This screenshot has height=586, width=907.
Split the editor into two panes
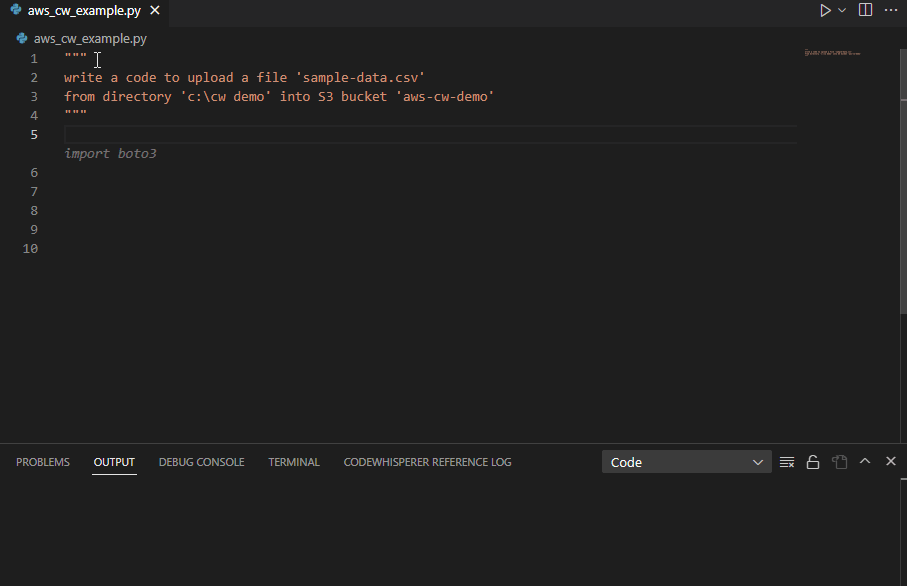pyautogui.click(x=864, y=10)
